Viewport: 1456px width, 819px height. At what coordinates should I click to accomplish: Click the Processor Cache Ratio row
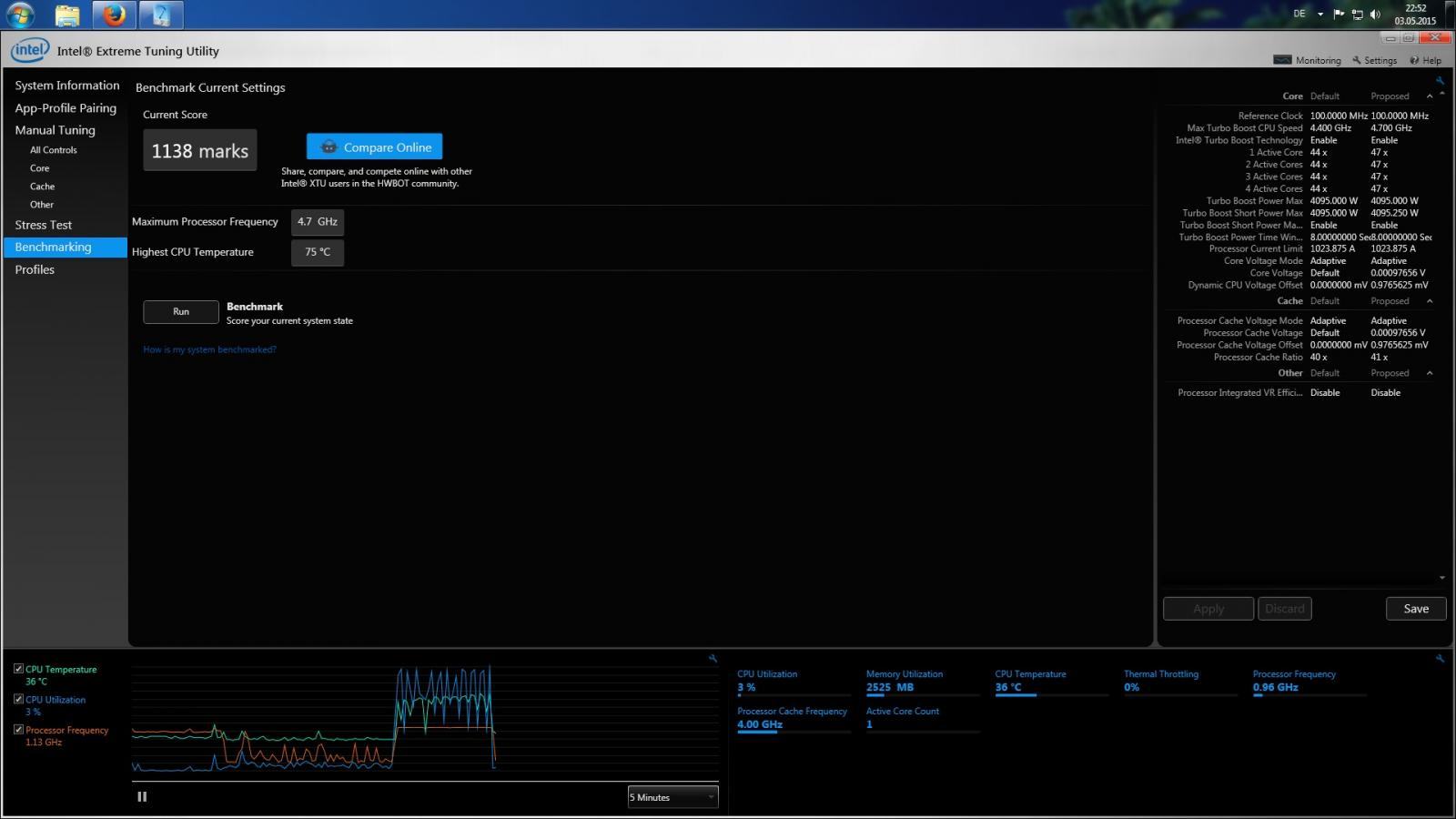pos(1299,357)
